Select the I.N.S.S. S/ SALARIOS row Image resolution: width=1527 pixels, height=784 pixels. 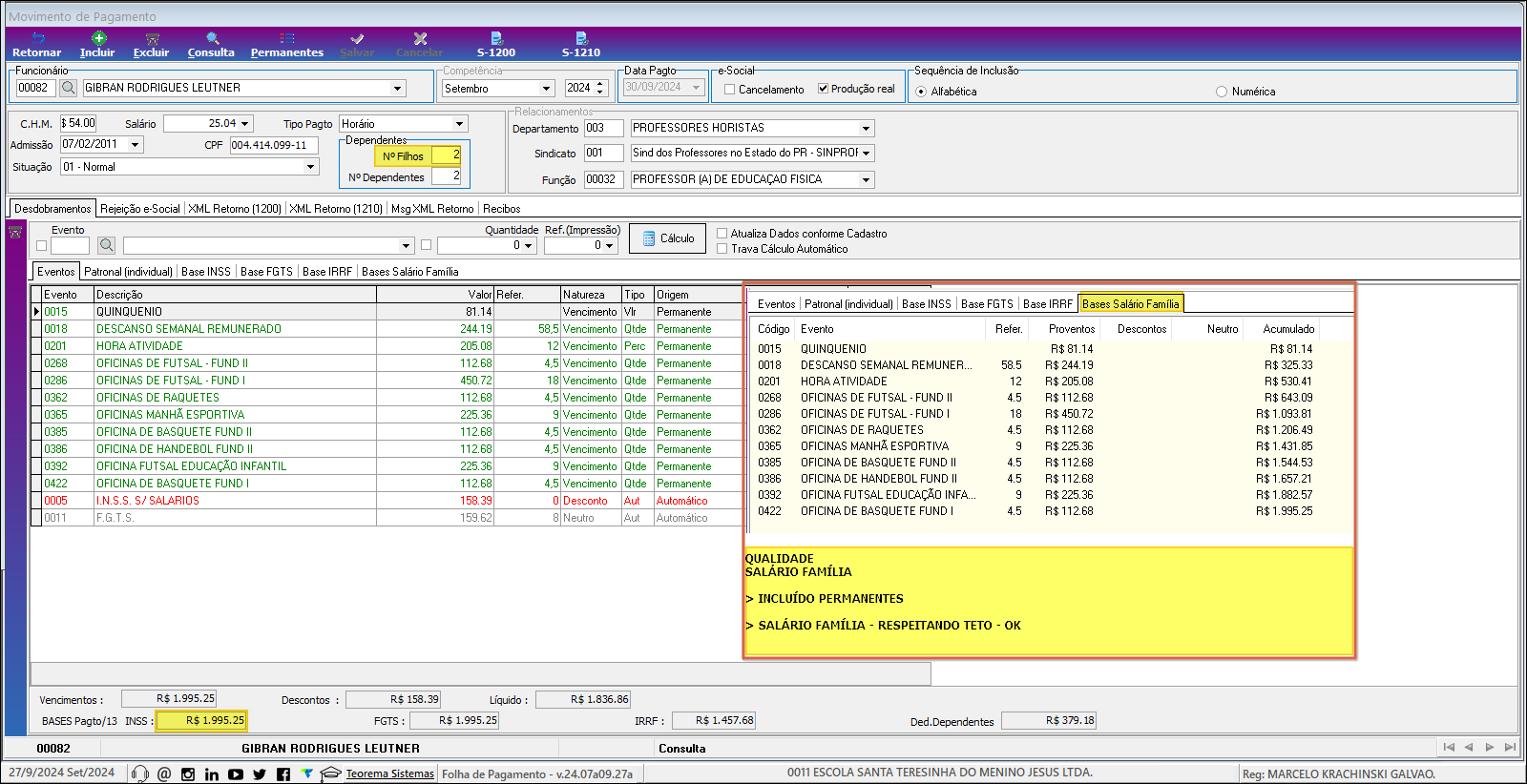(387, 501)
